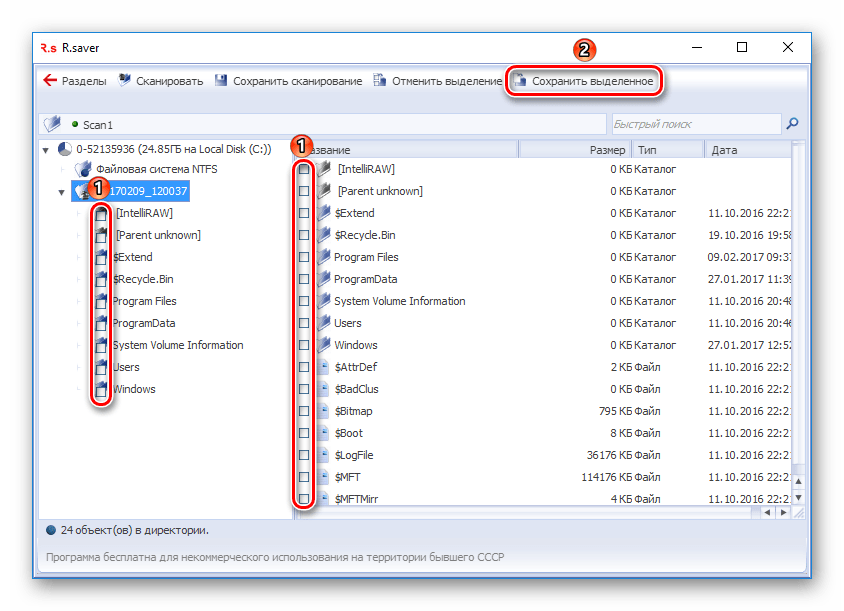Select Windows folder in the left tree
The width and height of the screenshot is (844, 611).
point(135,389)
